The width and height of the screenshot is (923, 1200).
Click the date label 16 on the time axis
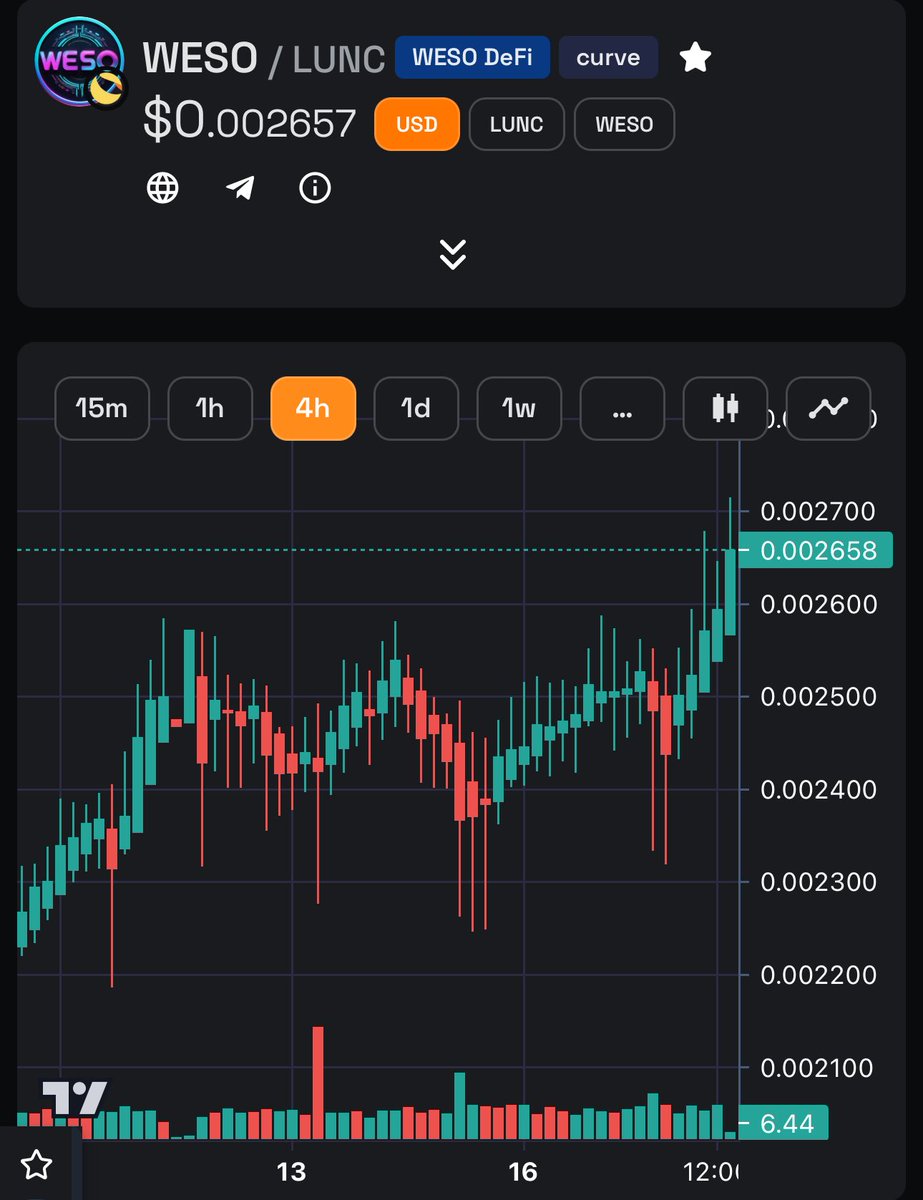pos(523,1171)
